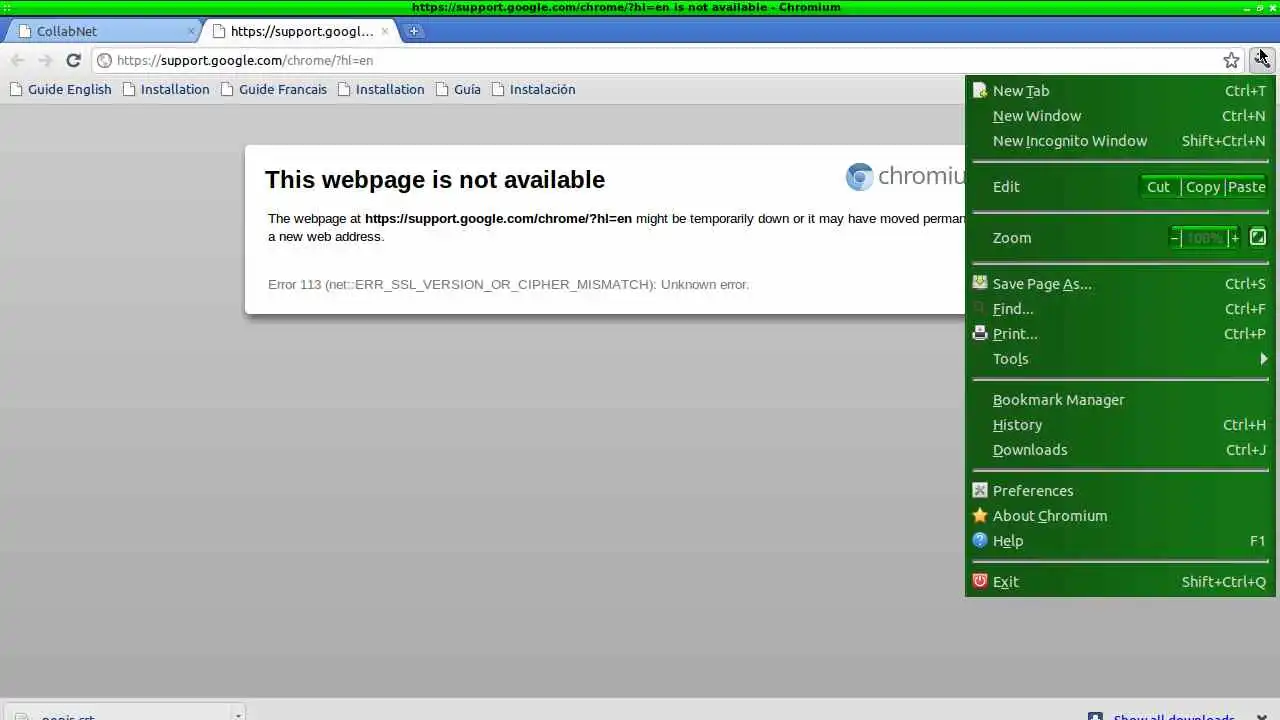Open About Chromium
This screenshot has height=720, width=1280.
tap(1120, 516)
